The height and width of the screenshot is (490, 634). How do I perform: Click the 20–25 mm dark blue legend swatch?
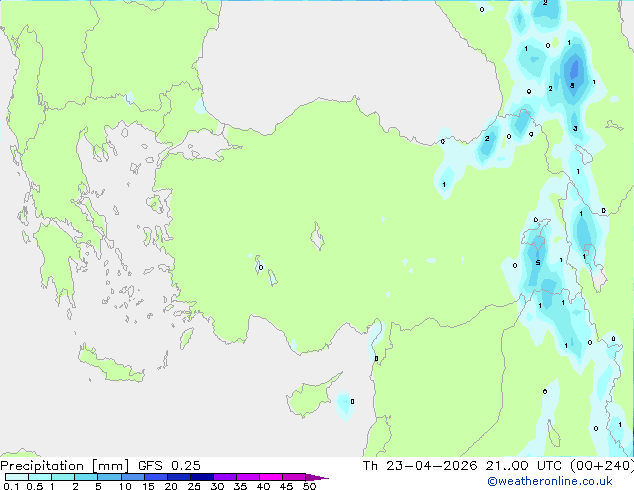[179, 477]
